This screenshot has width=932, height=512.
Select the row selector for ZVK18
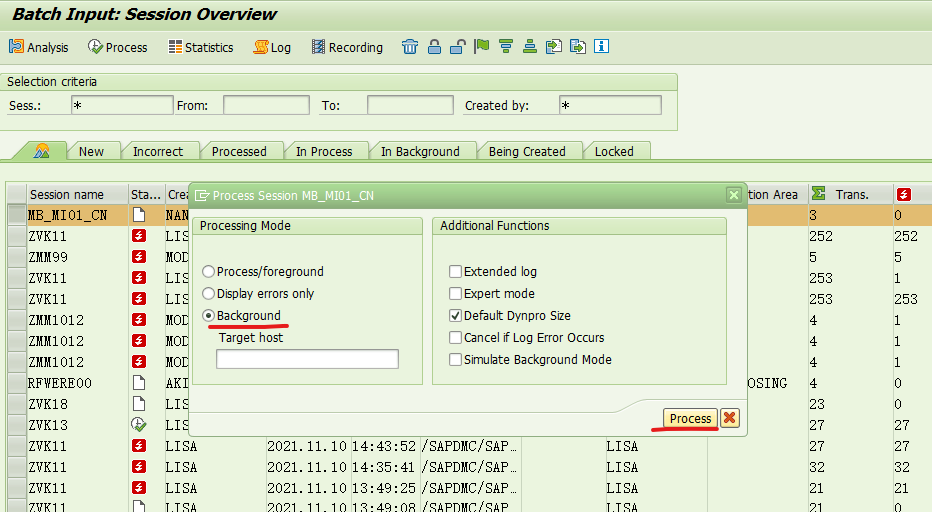click(x=17, y=404)
